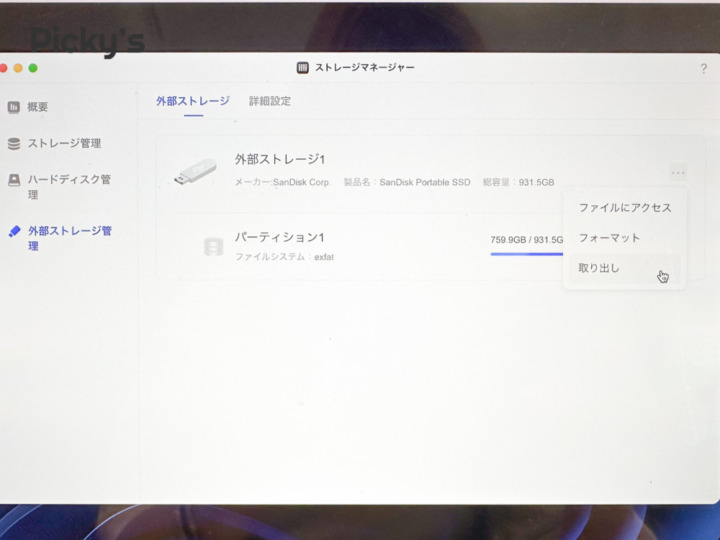The height and width of the screenshot is (540, 720).
Task: Click the SanDisk Portable SSD product name
Action: pyautogui.click(x=424, y=183)
